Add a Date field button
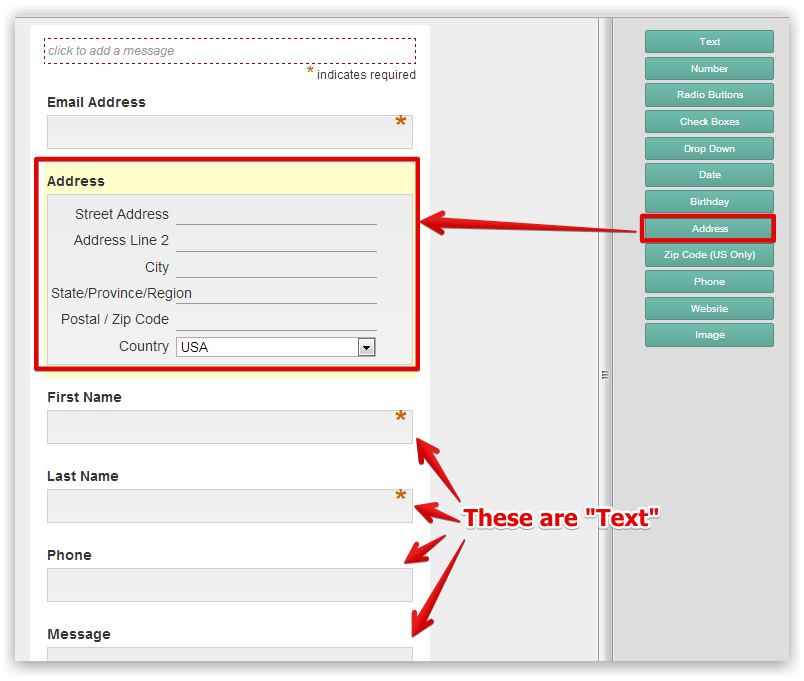The height and width of the screenshot is (681, 804). click(709, 175)
